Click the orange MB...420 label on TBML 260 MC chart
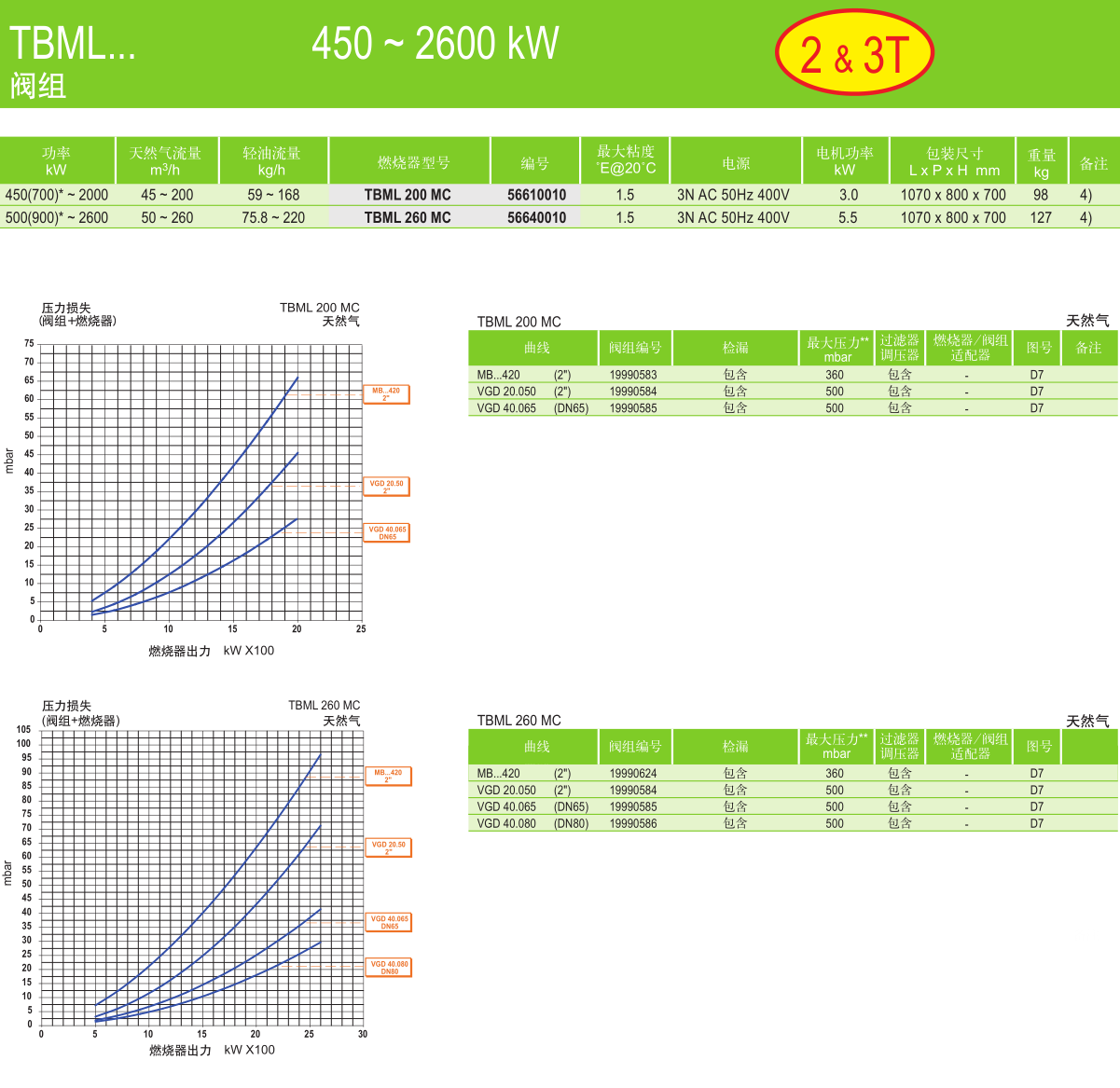The image size is (1120, 1088). 388,776
